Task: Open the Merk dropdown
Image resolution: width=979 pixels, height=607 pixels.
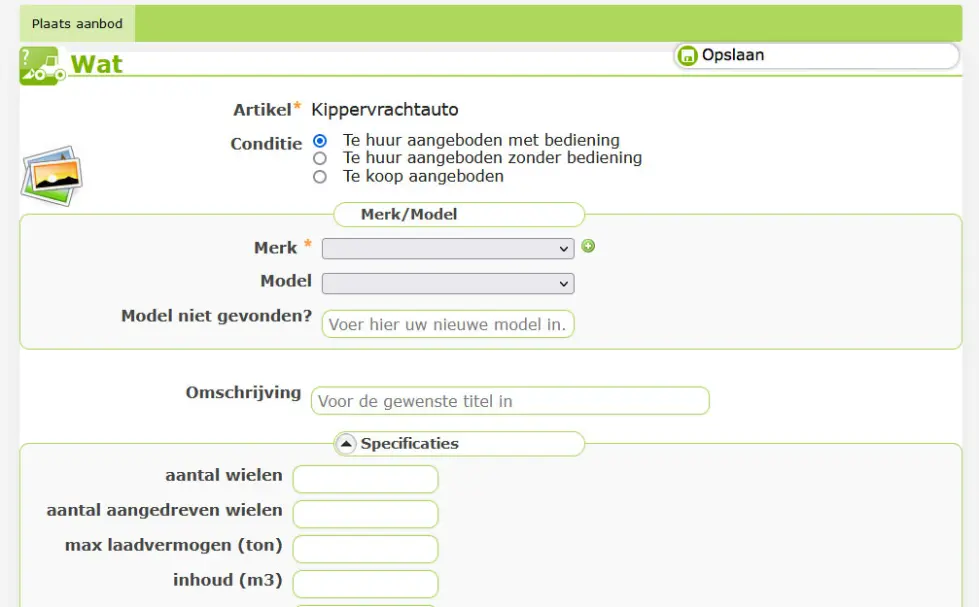Action: coord(448,248)
